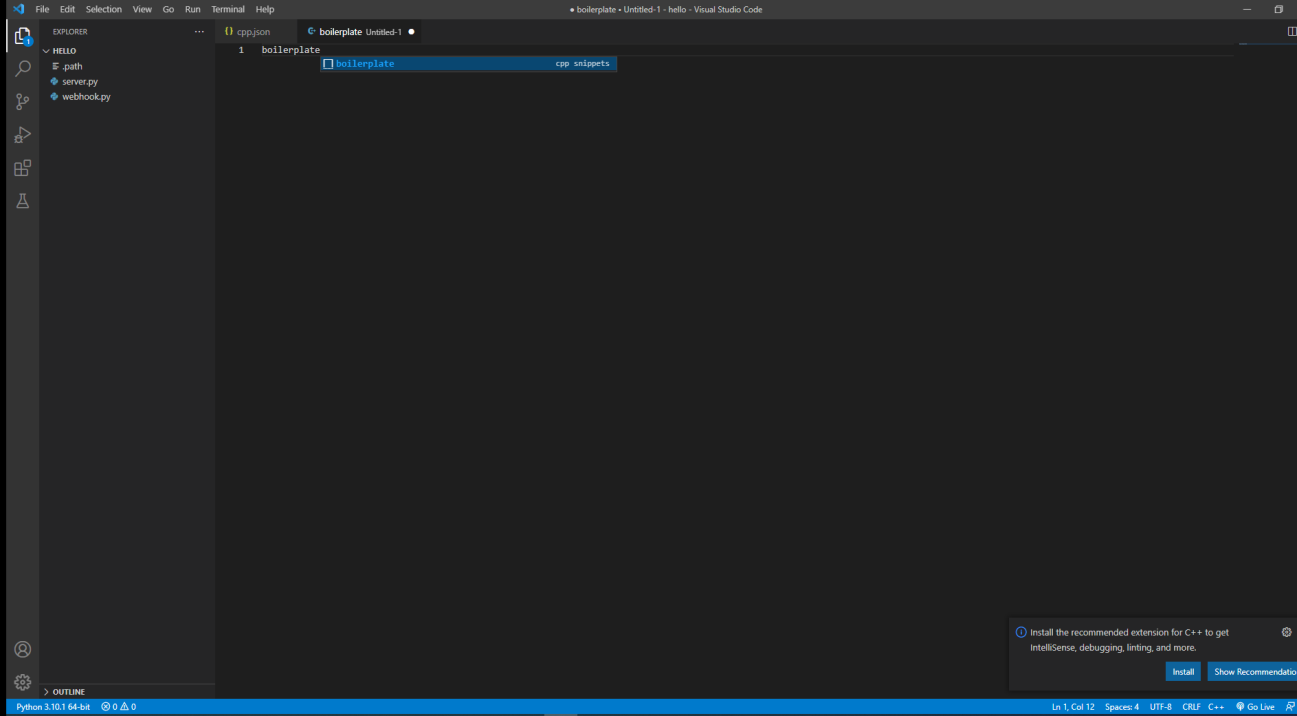1297x716 pixels.
Task: Open the Search view in the Activity Bar
Action: [21, 68]
